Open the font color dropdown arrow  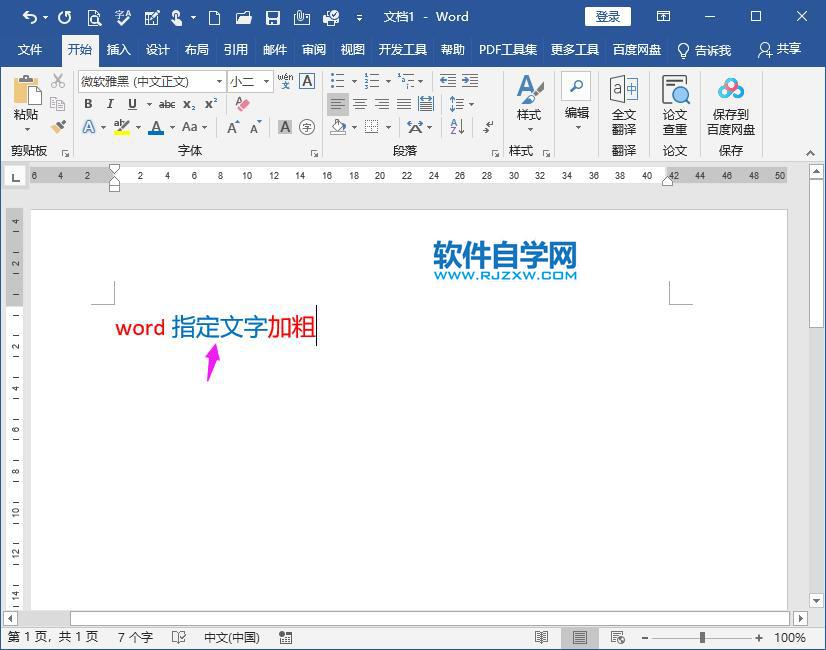click(x=170, y=127)
